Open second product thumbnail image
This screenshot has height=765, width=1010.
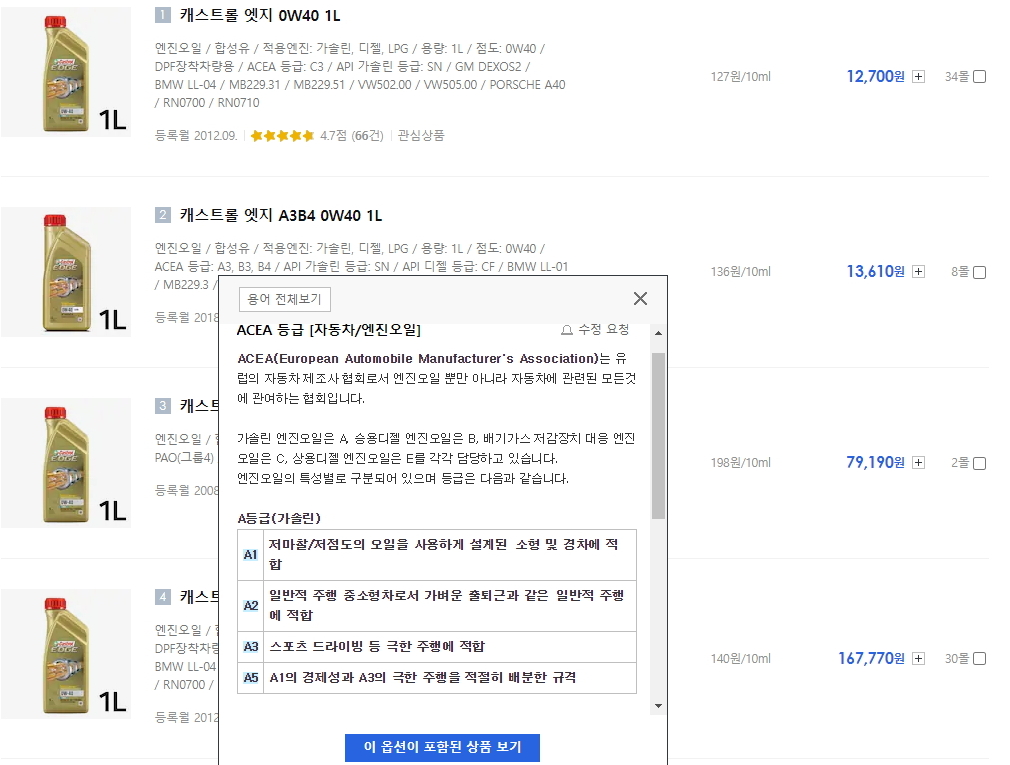[66, 272]
